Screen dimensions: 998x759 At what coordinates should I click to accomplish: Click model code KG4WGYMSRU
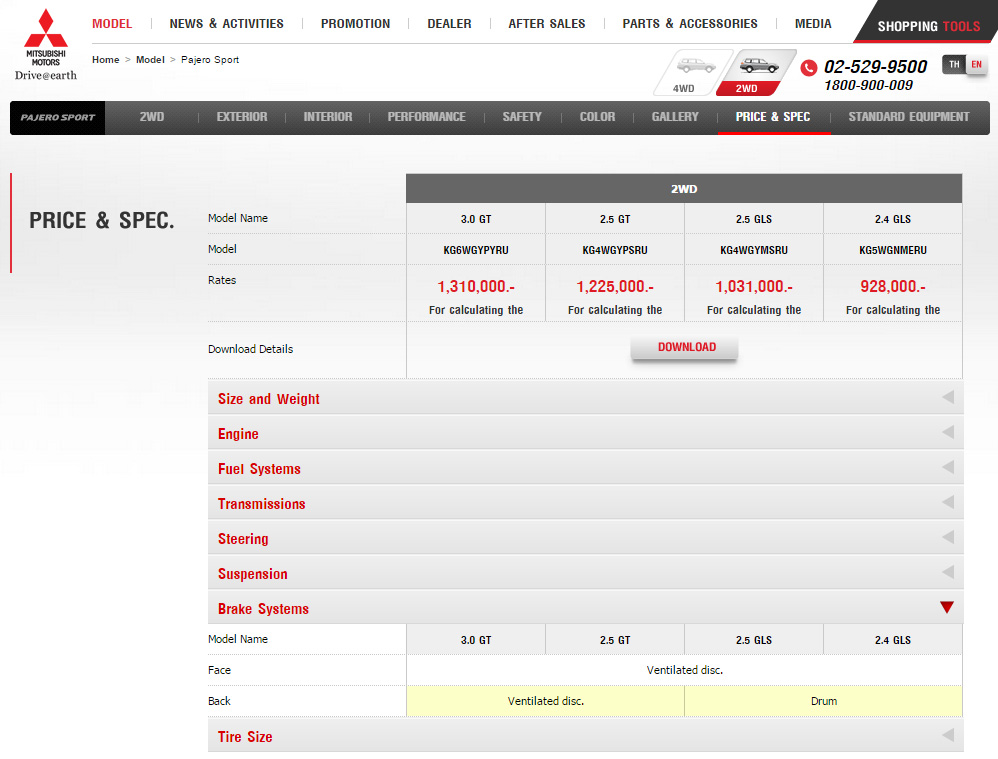coord(754,250)
